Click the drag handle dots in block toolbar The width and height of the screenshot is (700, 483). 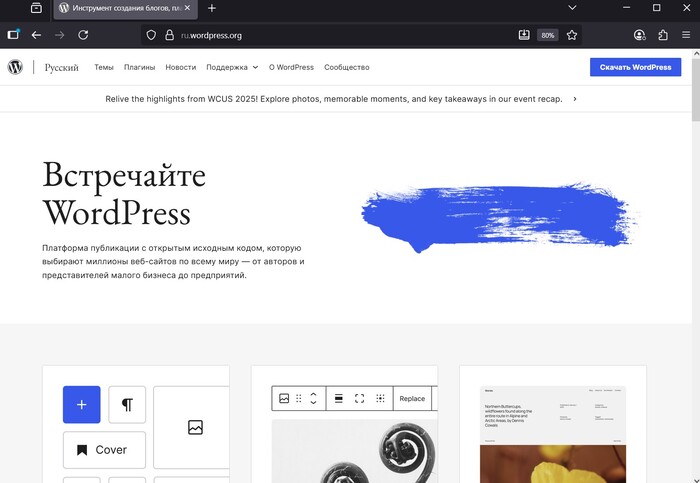click(299, 398)
